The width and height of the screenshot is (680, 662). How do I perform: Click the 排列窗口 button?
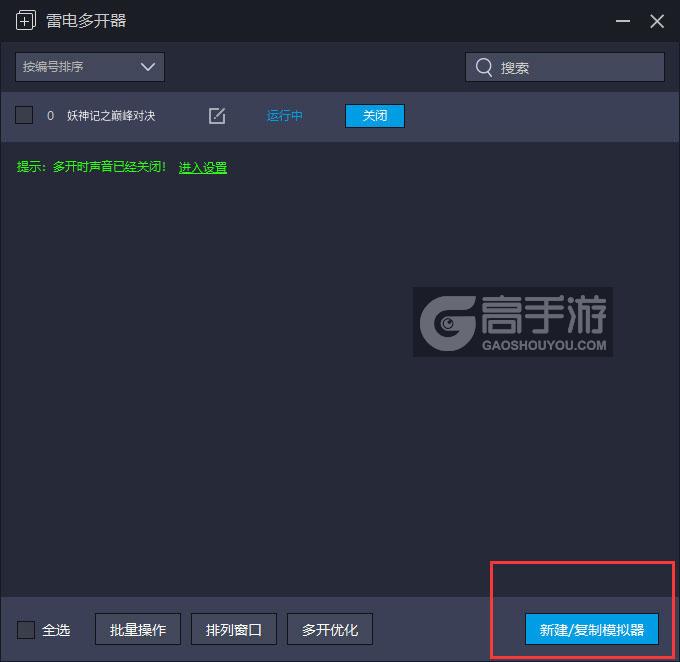click(x=234, y=629)
